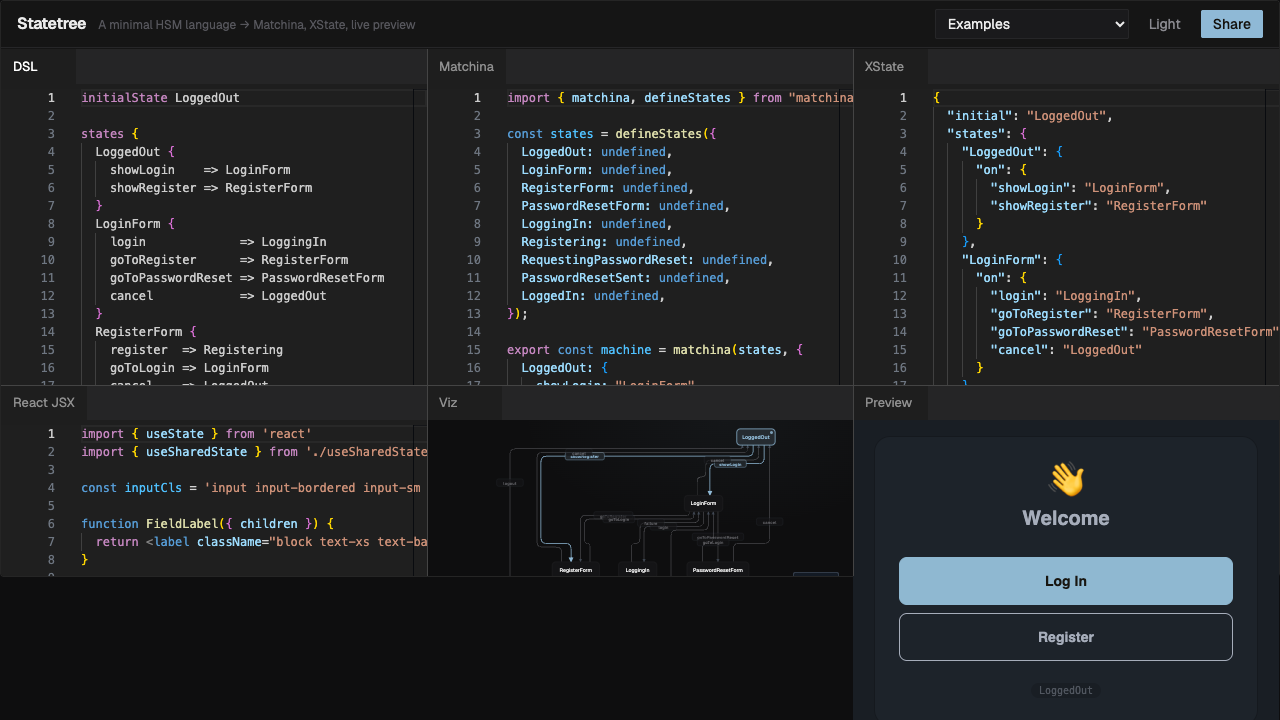Click the waving hand emoji icon
Viewport: 1280px width, 720px height.
pos(1066,479)
